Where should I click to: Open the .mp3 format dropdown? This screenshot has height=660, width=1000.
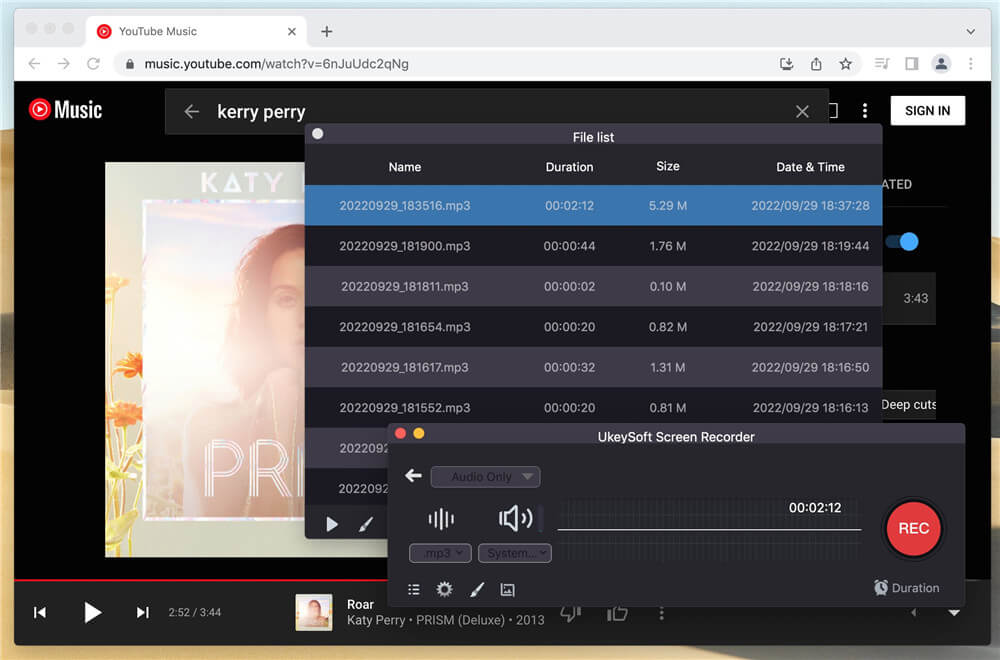(x=440, y=553)
